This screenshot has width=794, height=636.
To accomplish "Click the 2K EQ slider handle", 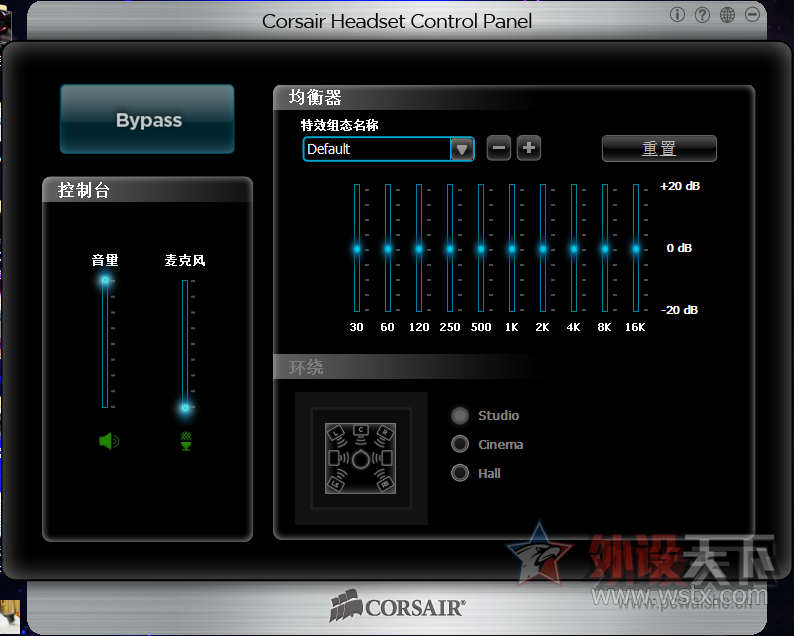I will [x=543, y=249].
